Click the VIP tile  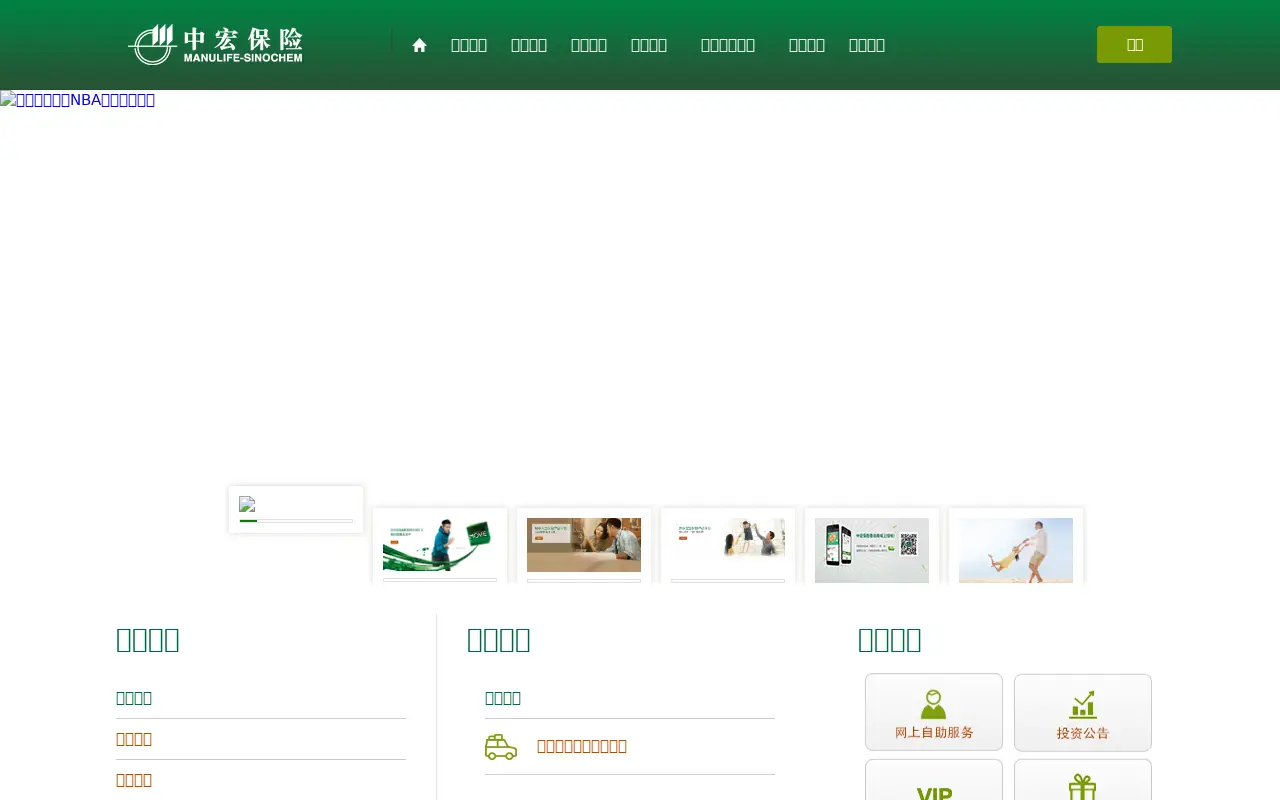tap(934, 780)
